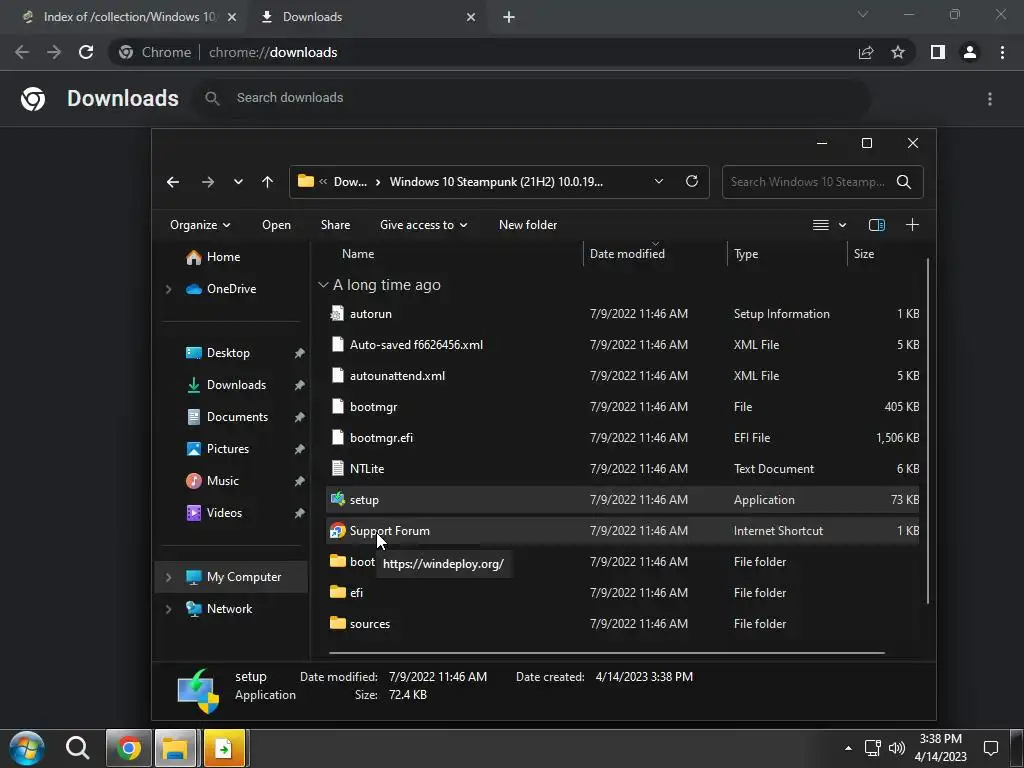Select the autorun setup information file
The image size is (1024, 768).
point(622,314)
